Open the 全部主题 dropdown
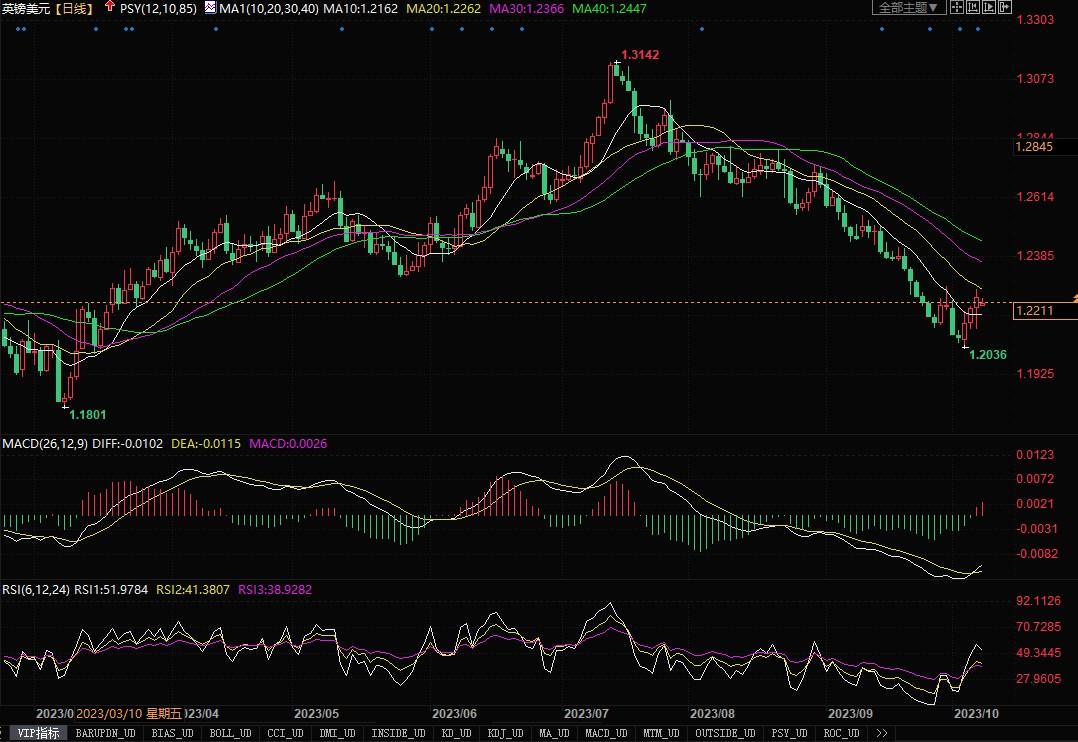The height and width of the screenshot is (742, 1078). click(908, 8)
